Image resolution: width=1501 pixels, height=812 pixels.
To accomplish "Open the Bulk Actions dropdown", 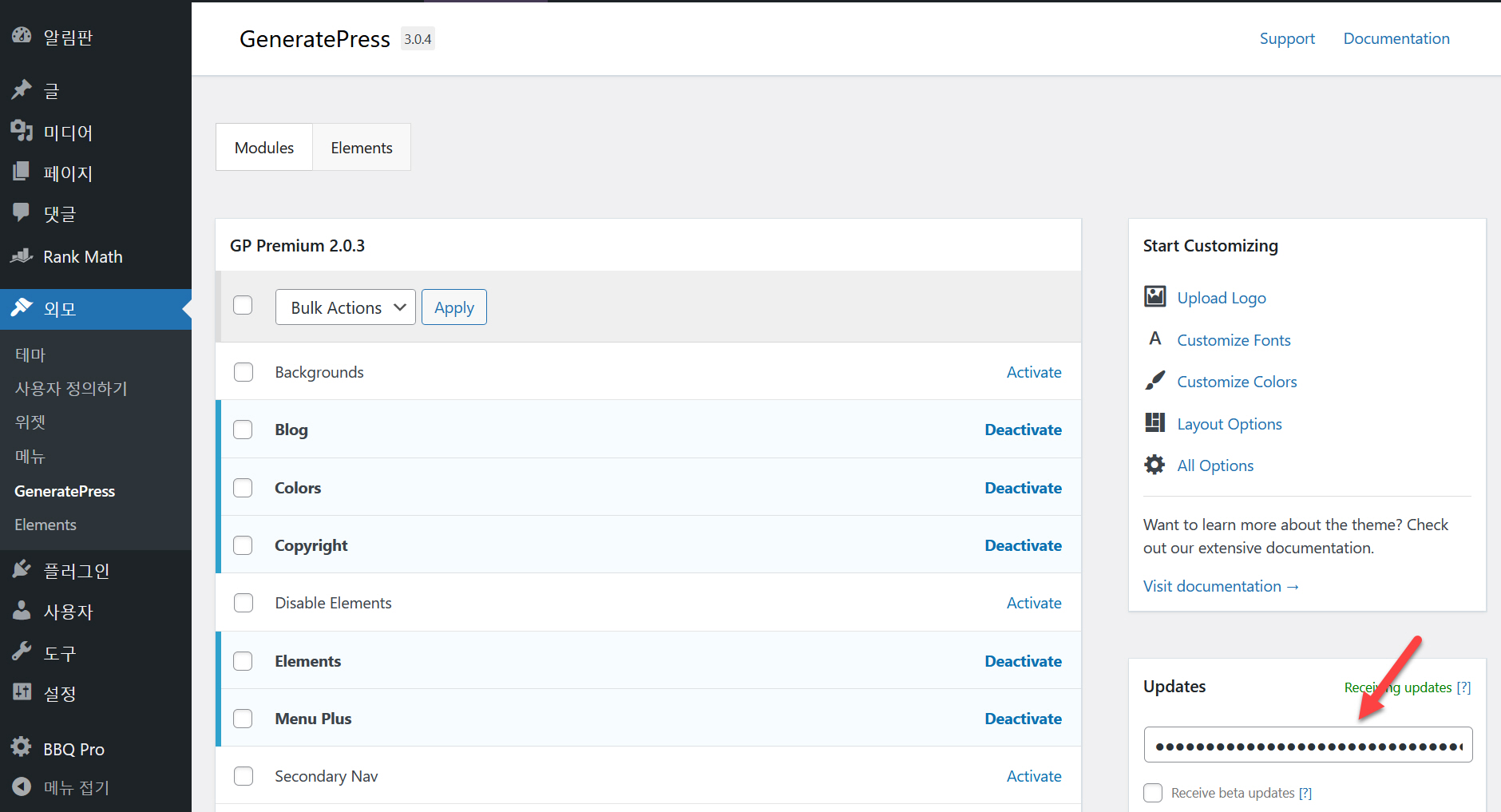I will 345,307.
